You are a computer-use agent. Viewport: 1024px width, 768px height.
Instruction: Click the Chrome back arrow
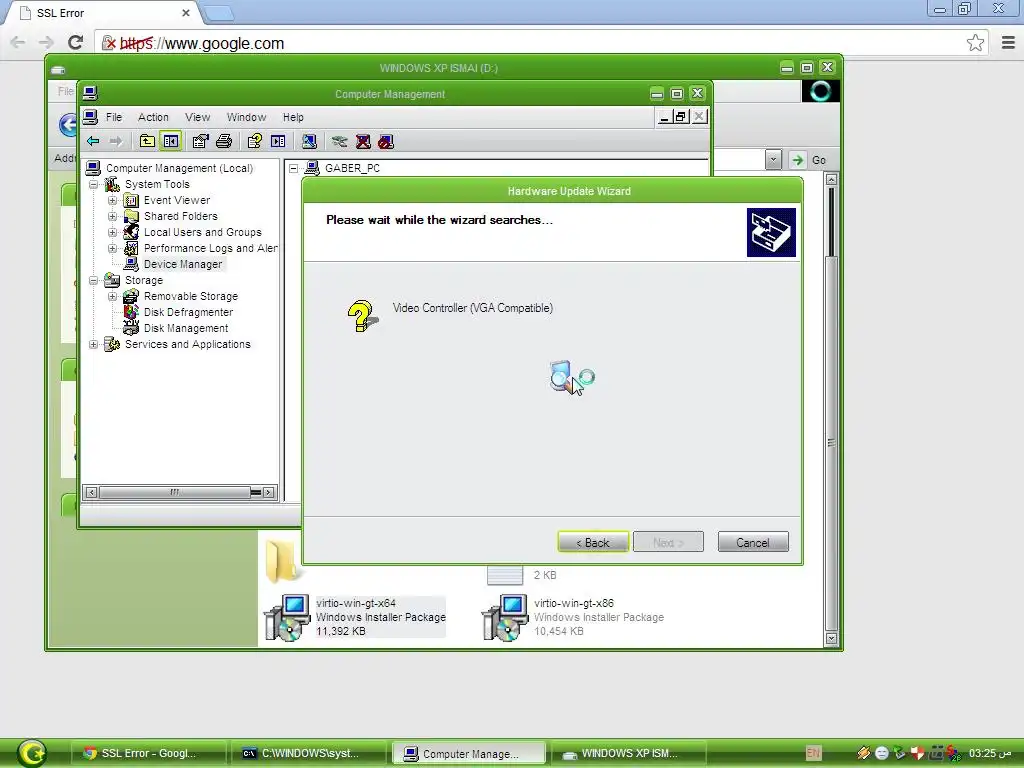[x=18, y=42]
